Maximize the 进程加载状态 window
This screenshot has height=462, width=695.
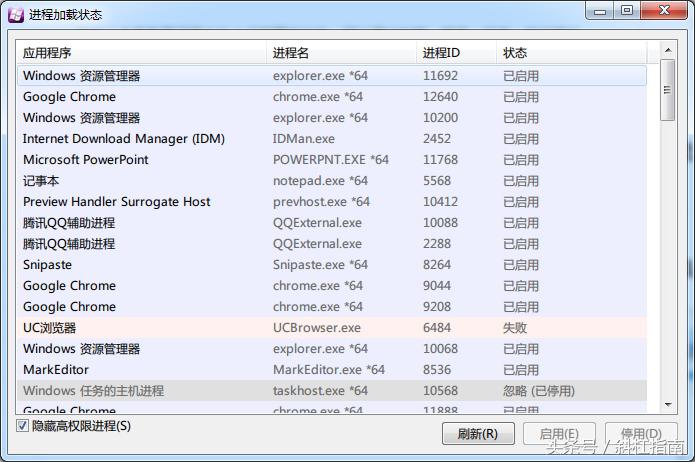627,11
